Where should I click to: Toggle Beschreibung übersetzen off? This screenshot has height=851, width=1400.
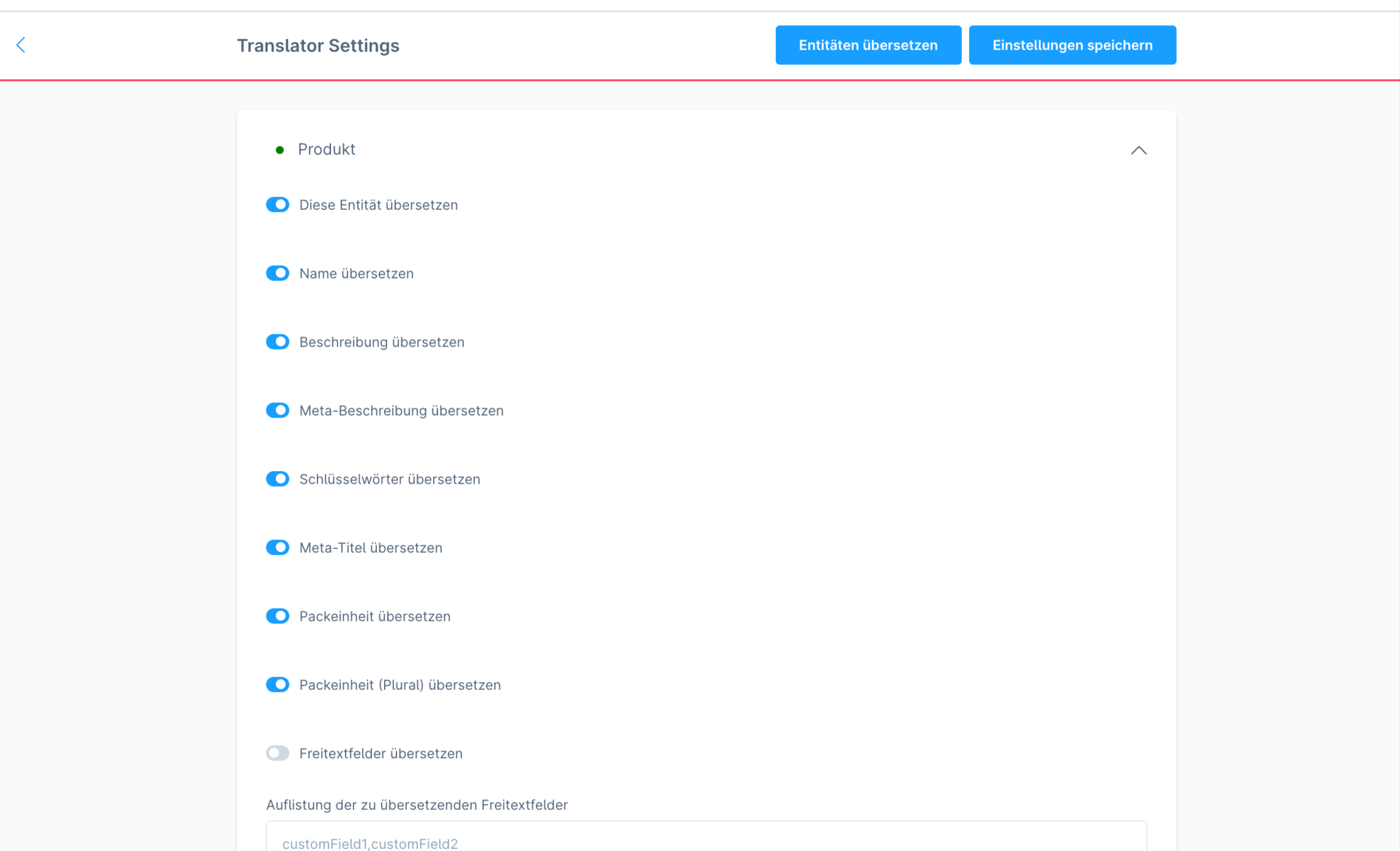pyautogui.click(x=278, y=342)
